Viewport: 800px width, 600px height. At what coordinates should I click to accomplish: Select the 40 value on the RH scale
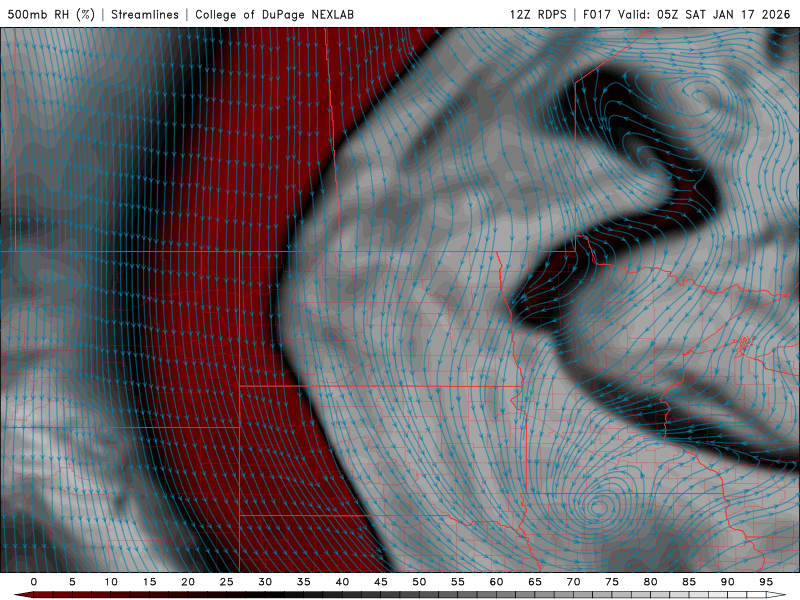[342, 582]
